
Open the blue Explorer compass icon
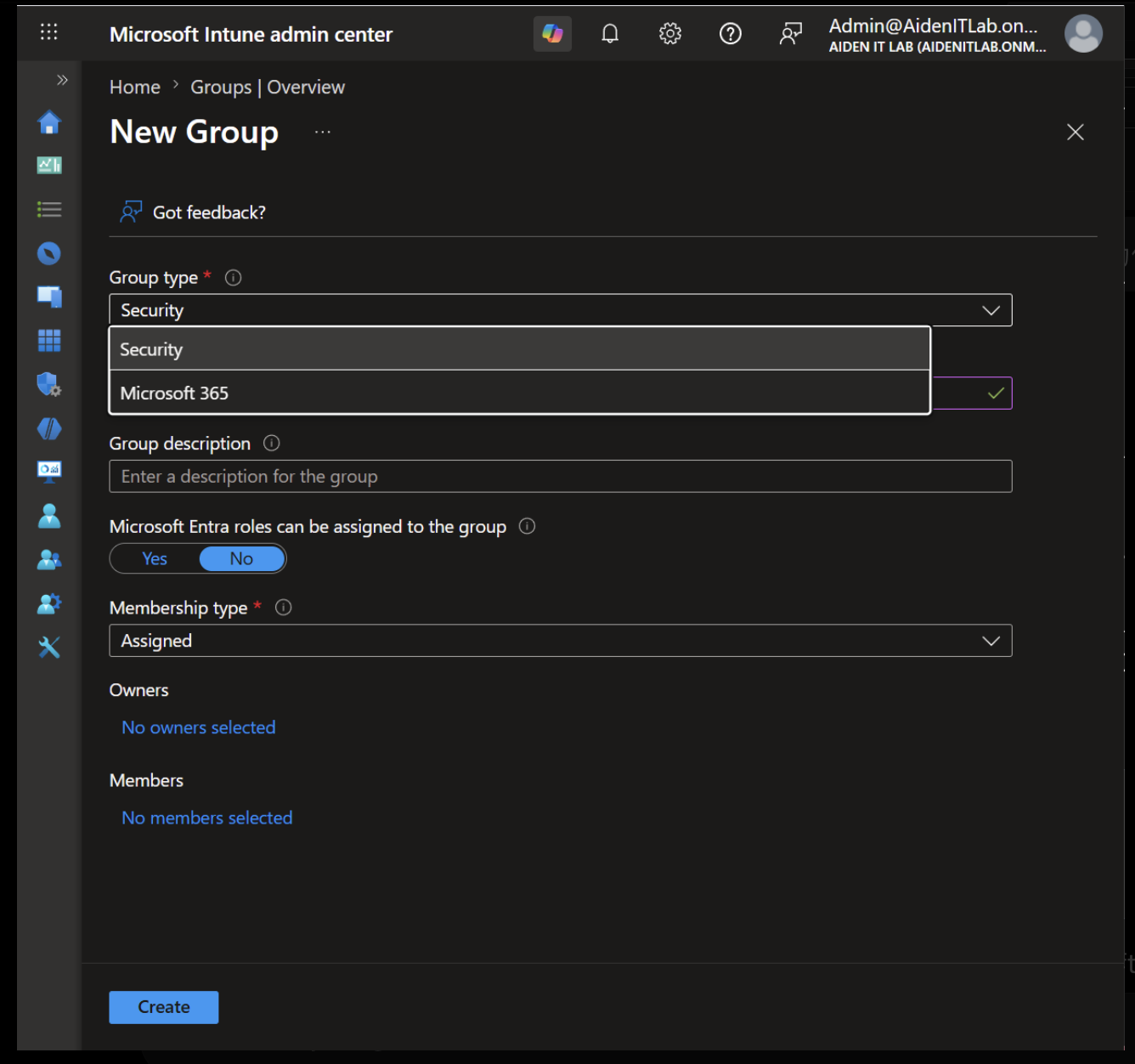coord(49,253)
